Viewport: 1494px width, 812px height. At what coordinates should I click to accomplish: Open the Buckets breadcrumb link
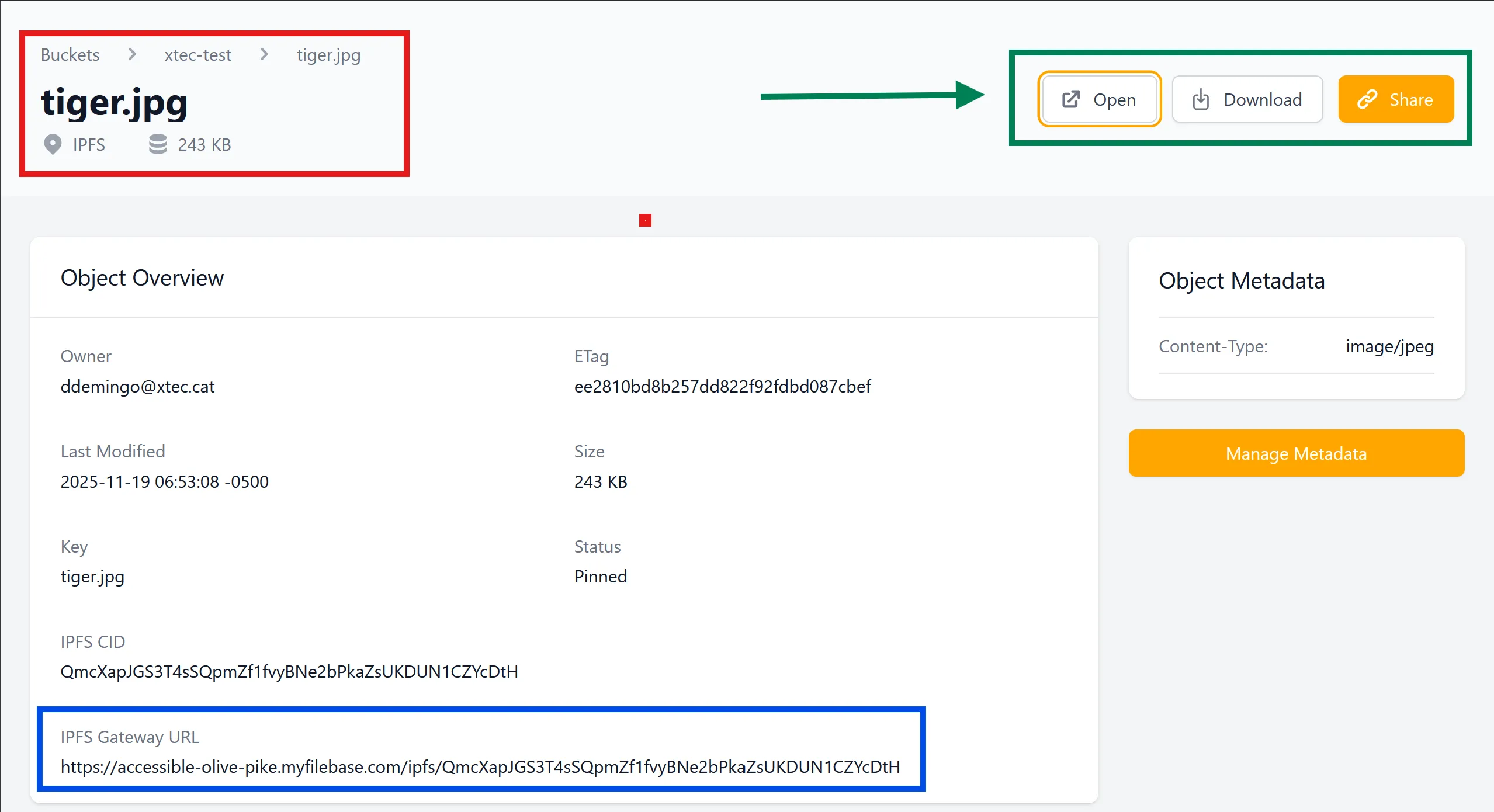70,55
